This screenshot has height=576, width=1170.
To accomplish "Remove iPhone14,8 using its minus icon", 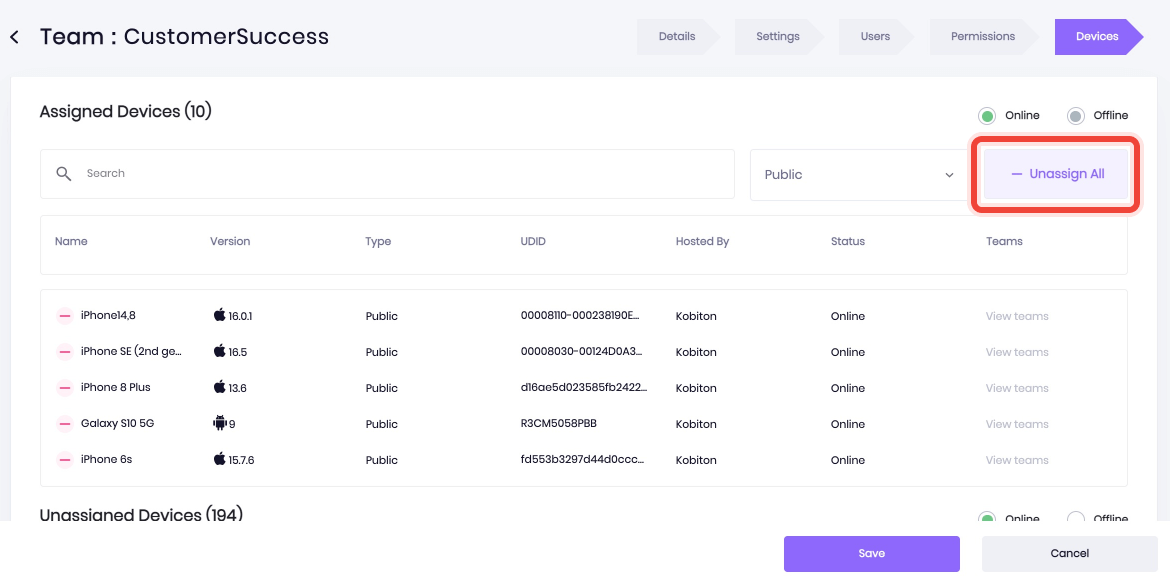I will [x=64, y=316].
